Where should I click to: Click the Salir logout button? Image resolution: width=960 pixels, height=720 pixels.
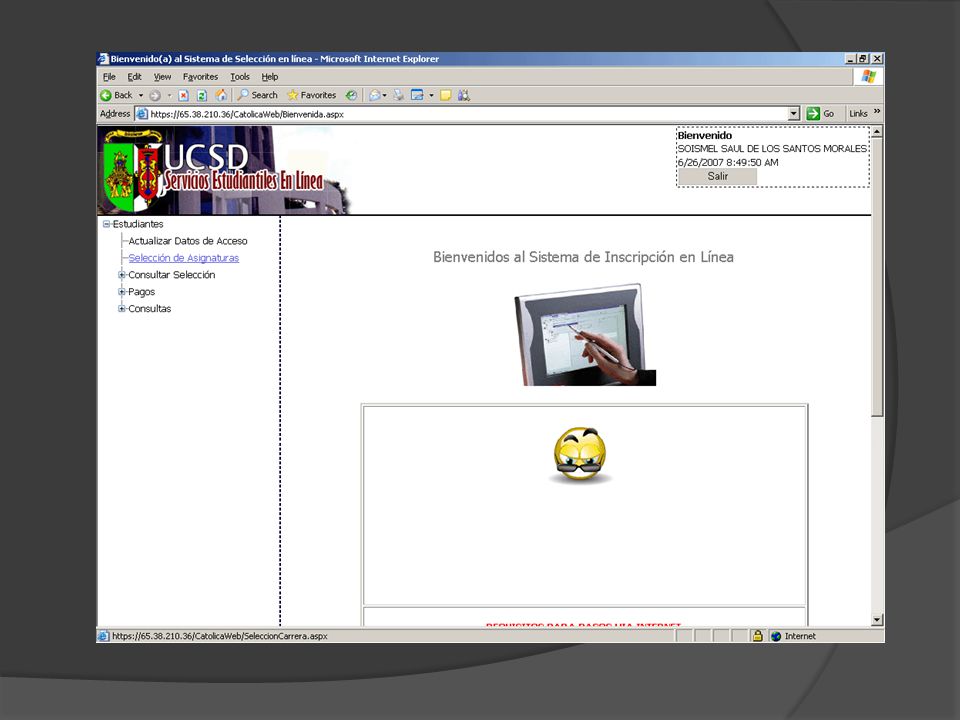click(x=718, y=176)
